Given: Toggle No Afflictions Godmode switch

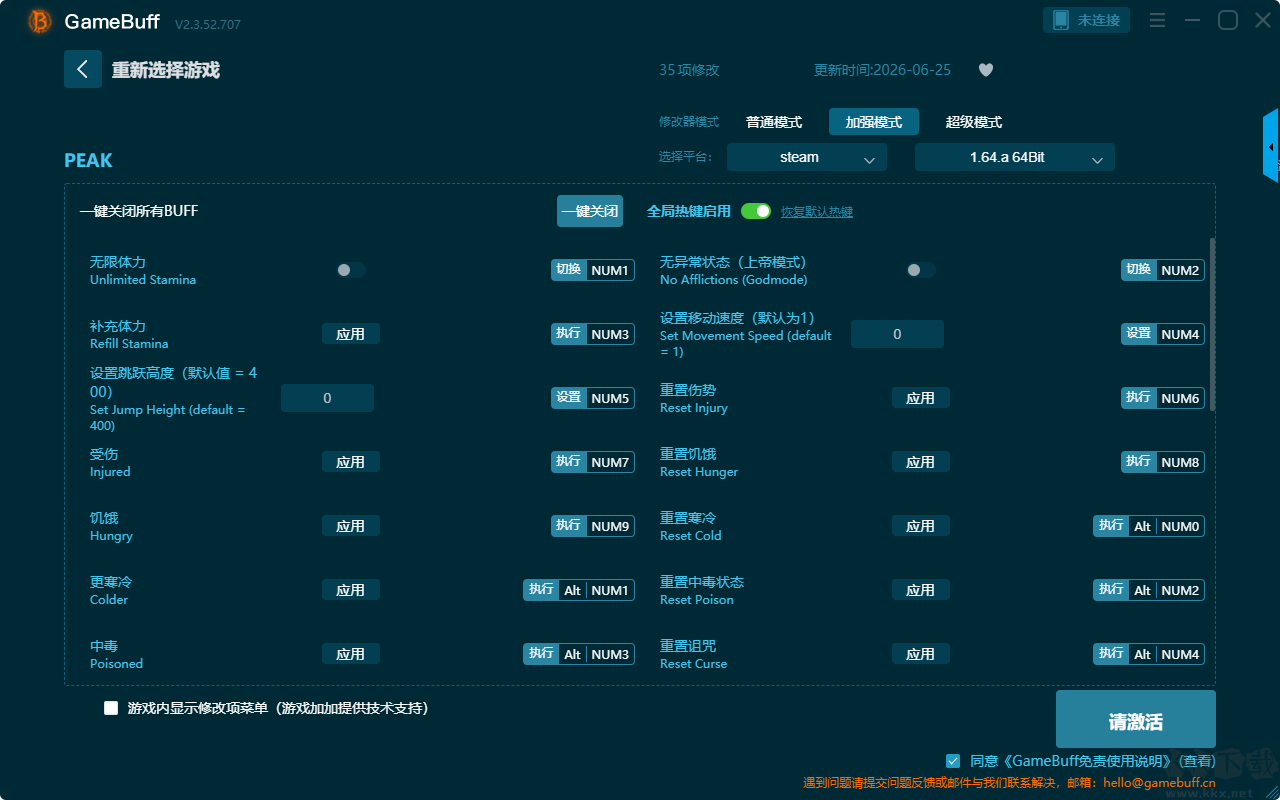Looking at the screenshot, I should tap(921, 270).
